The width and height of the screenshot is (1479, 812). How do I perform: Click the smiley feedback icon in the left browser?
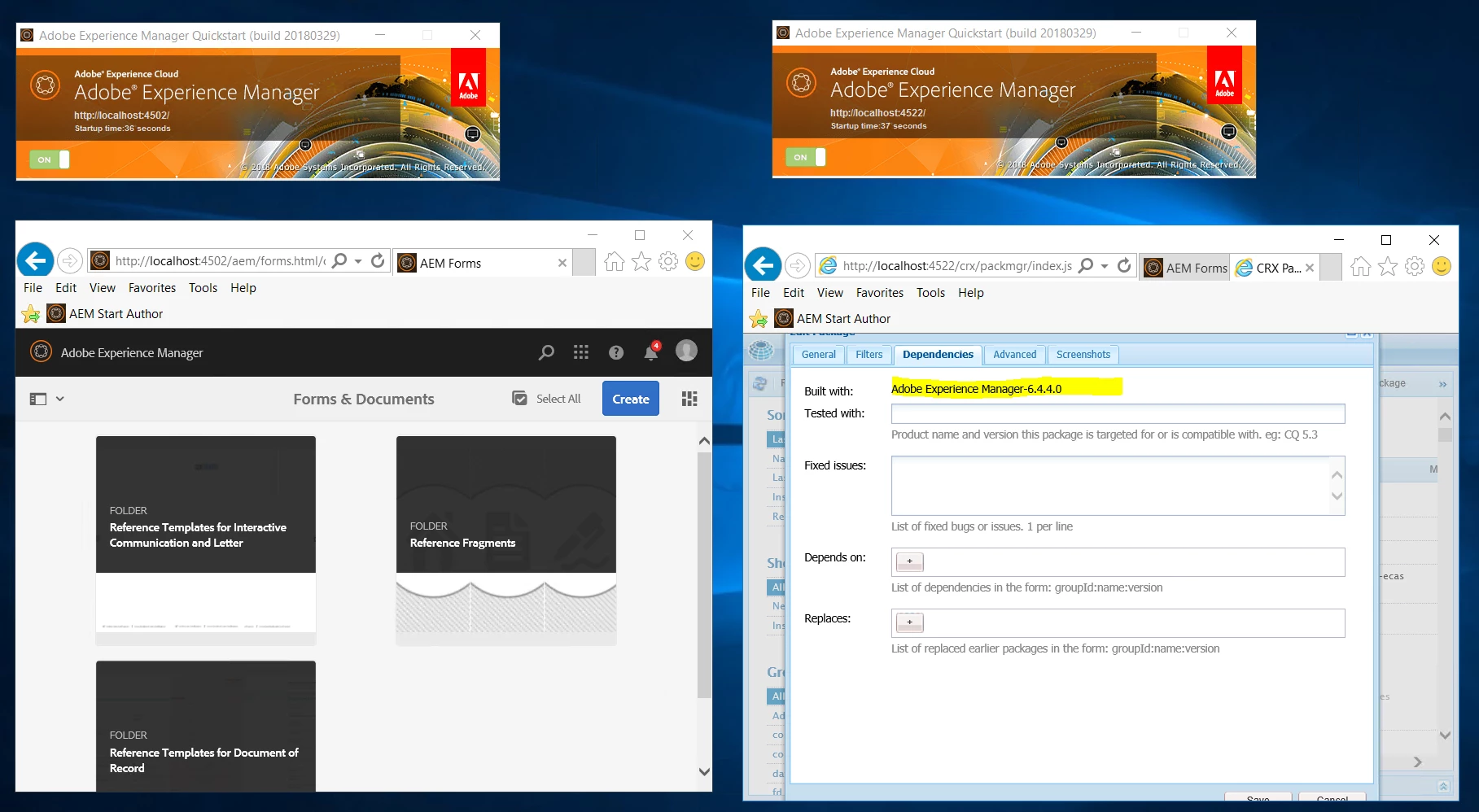click(695, 261)
